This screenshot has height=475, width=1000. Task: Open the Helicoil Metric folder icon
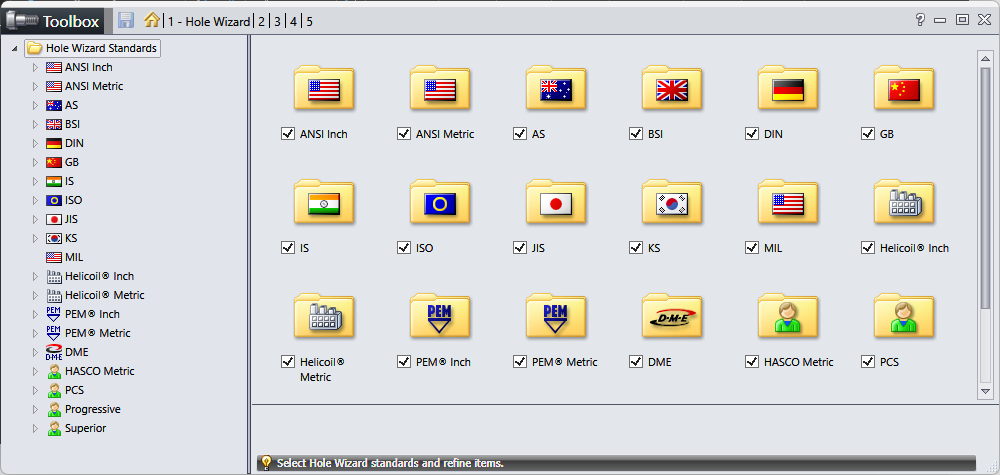point(324,316)
